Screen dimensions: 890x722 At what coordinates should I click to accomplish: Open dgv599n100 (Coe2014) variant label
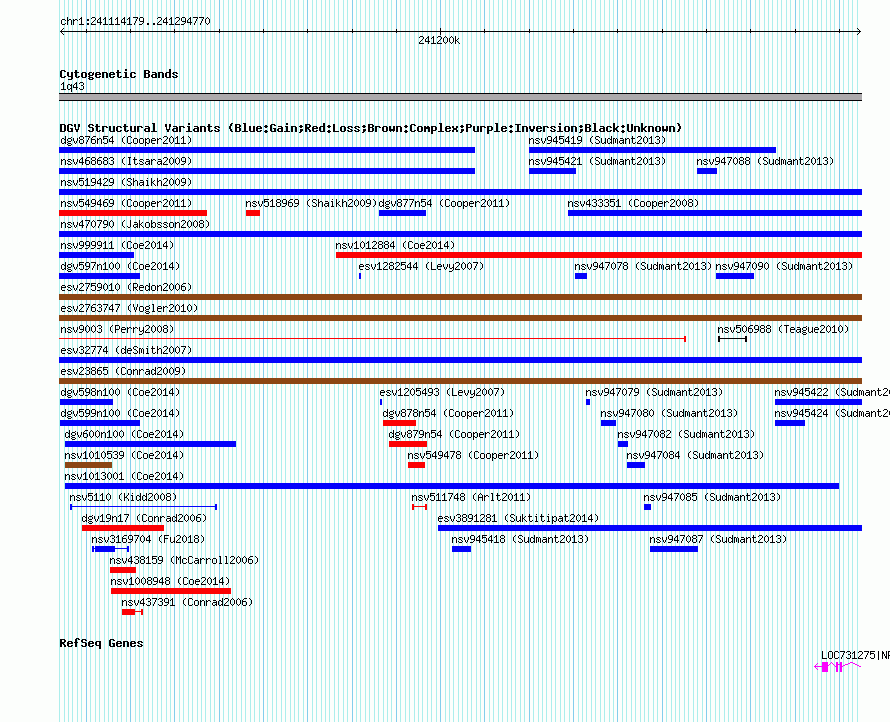coord(120,413)
